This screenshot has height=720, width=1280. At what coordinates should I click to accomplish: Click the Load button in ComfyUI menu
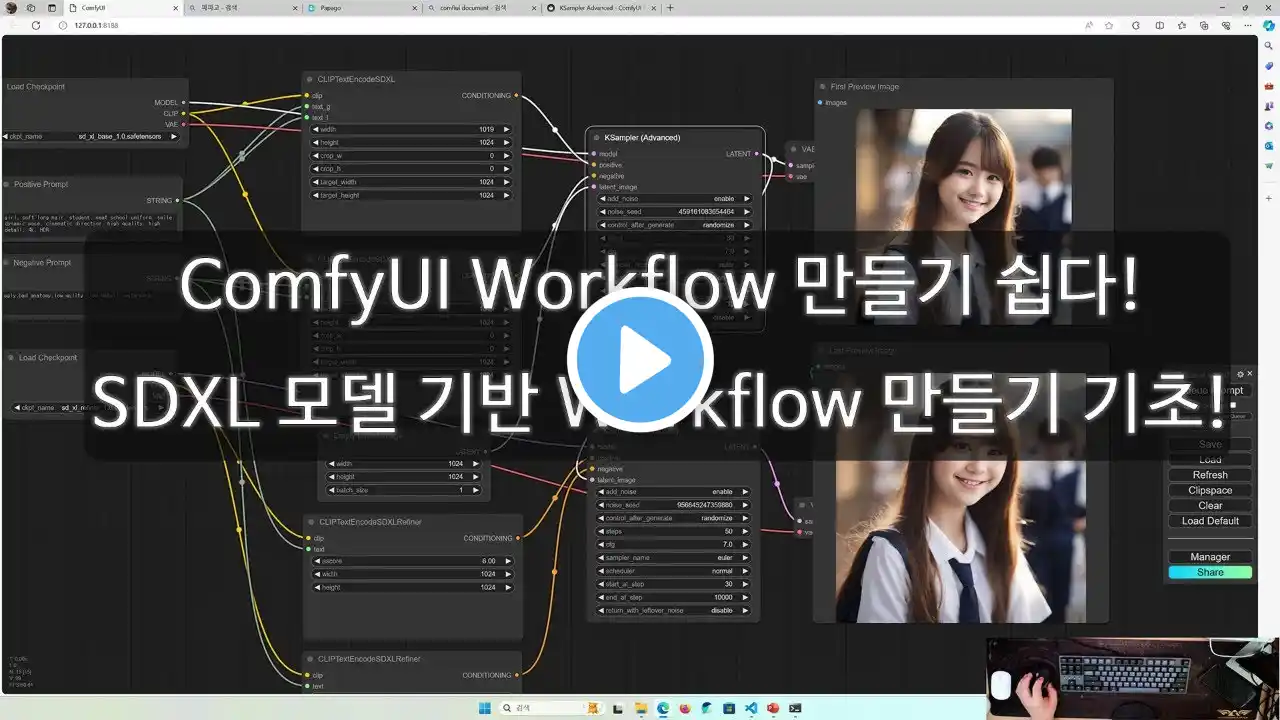coord(1210,460)
